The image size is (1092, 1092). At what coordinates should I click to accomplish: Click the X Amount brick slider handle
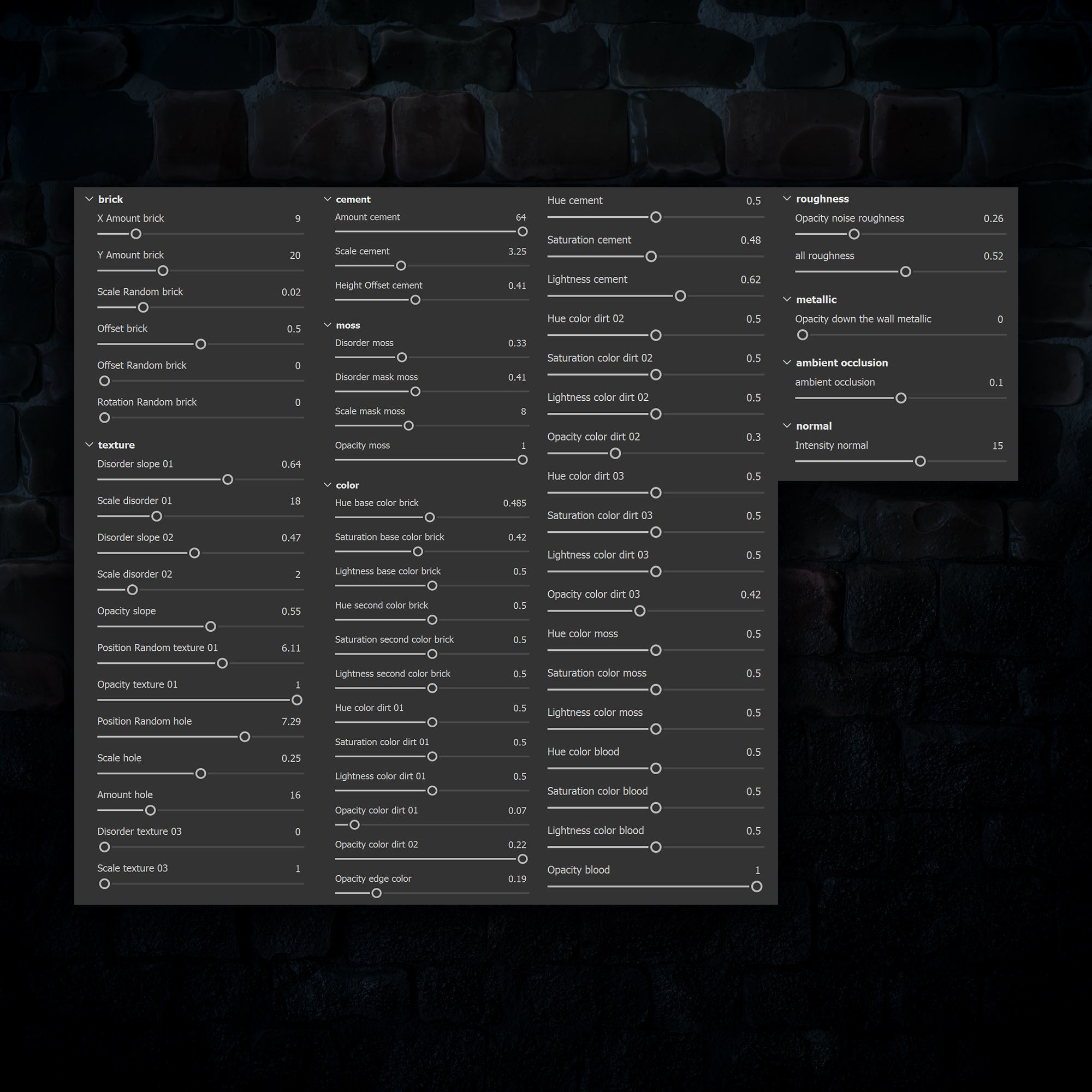[x=135, y=234]
